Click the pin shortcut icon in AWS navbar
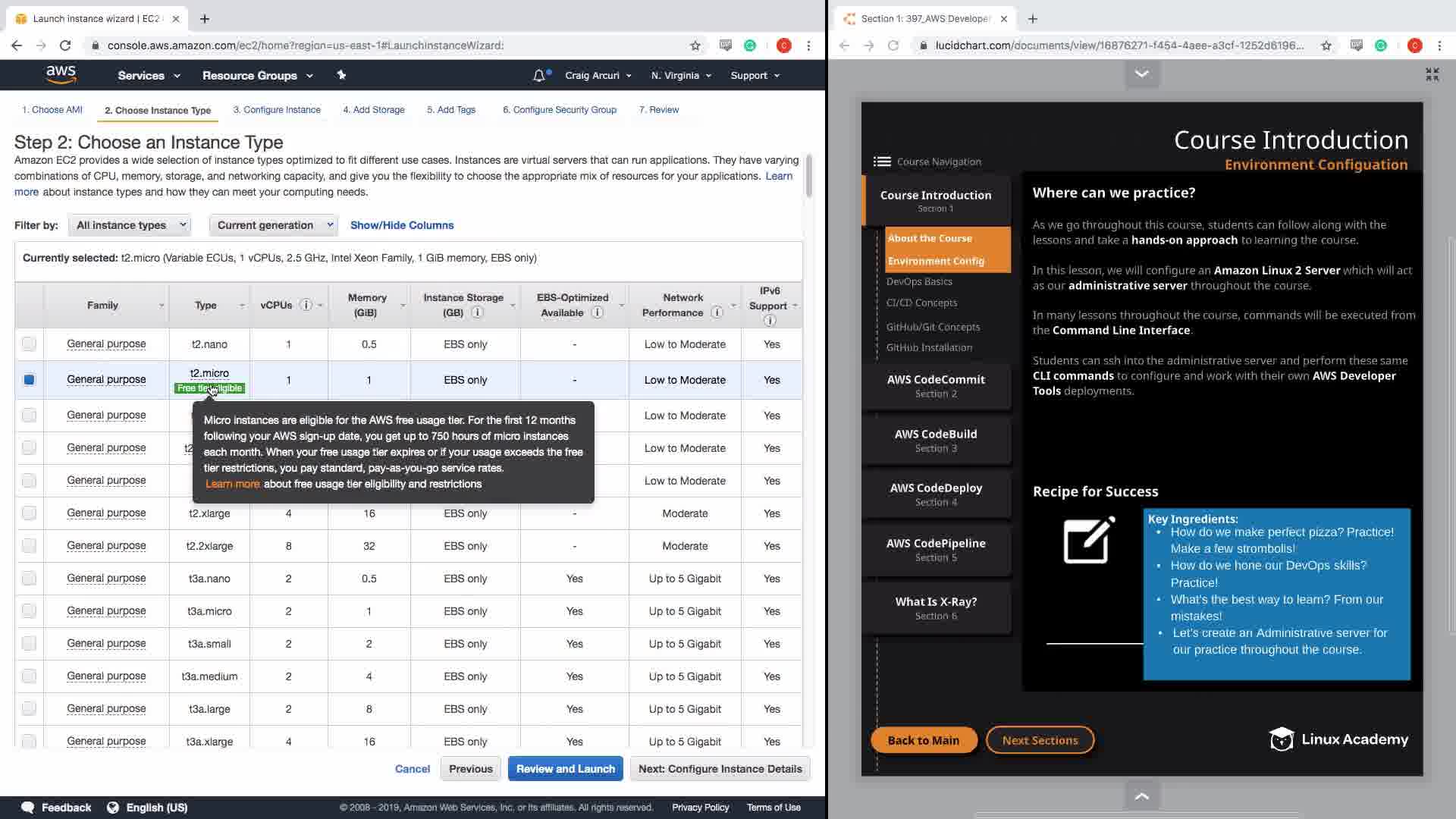 (341, 75)
